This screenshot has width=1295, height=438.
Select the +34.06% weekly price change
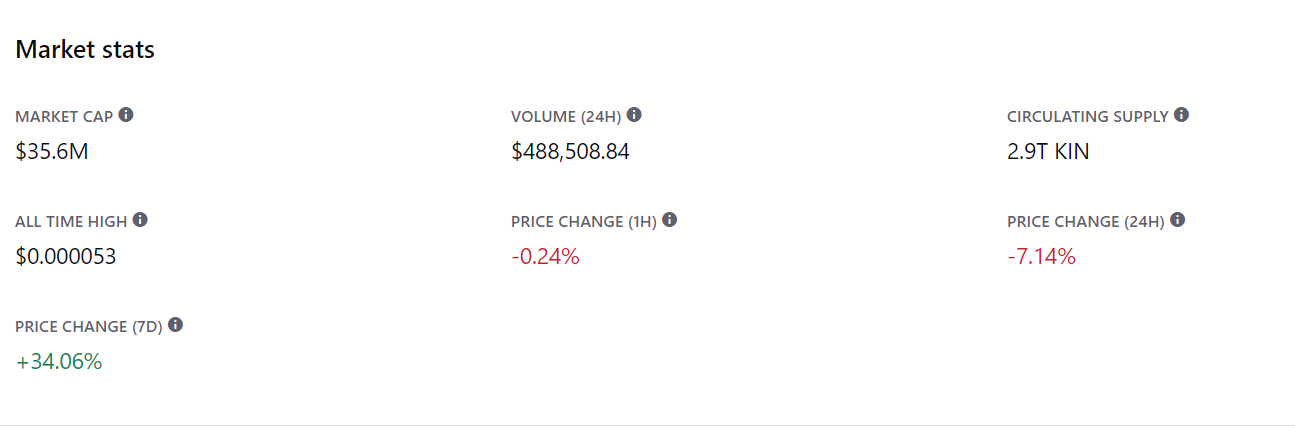(59, 362)
